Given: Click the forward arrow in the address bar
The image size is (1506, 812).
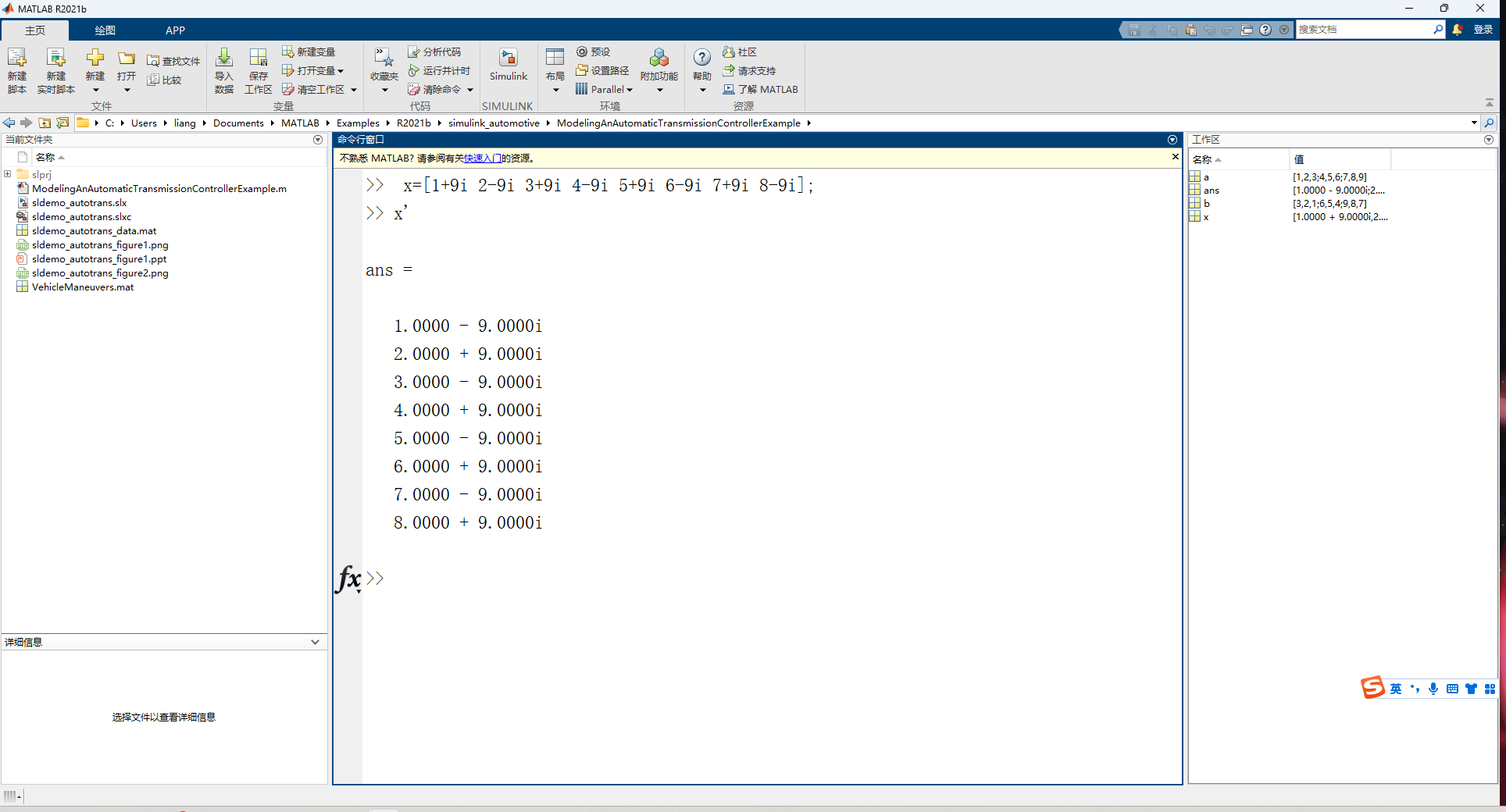Looking at the screenshot, I should (x=27, y=123).
